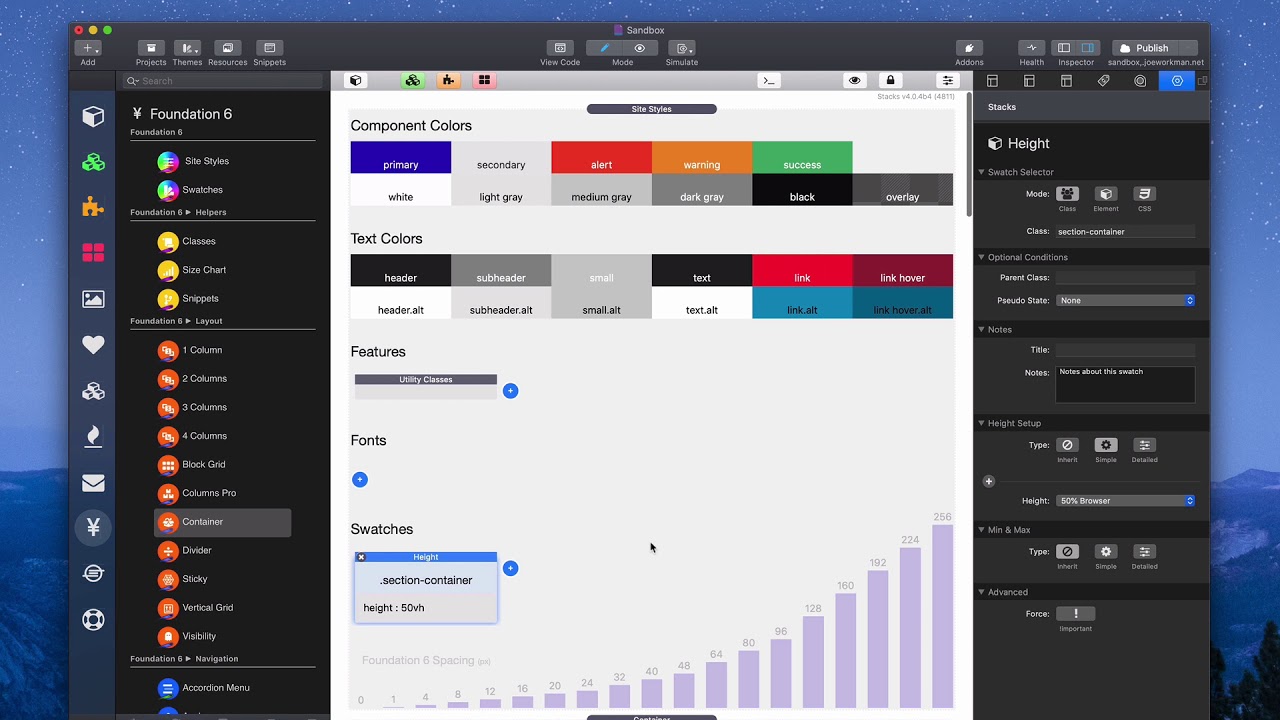1280x720 pixels.
Task: Open the Pseudo State dropdown
Action: pos(1125,300)
